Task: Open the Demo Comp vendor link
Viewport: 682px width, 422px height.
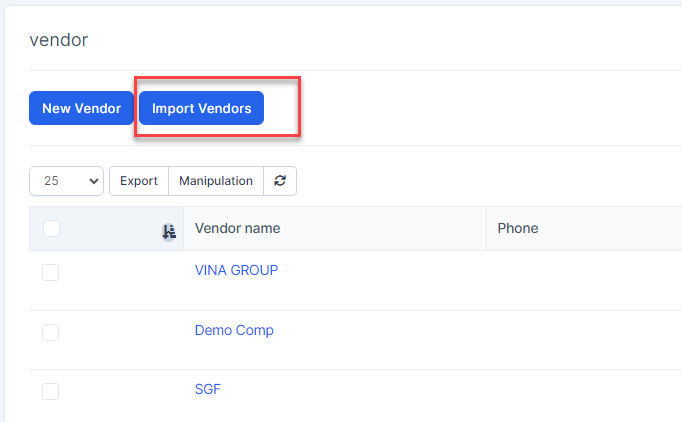Action: point(234,330)
